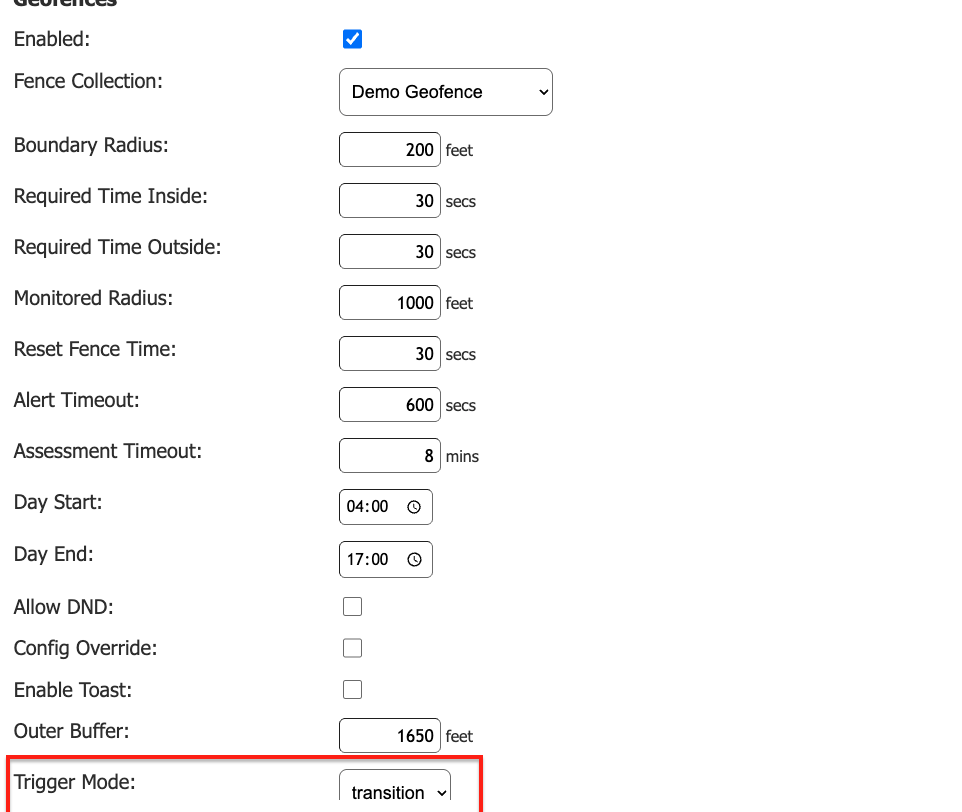The width and height of the screenshot is (962, 812).
Task: Open the Trigger Mode transition dropdown
Action: pyautogui.click(x=394, y=792)
